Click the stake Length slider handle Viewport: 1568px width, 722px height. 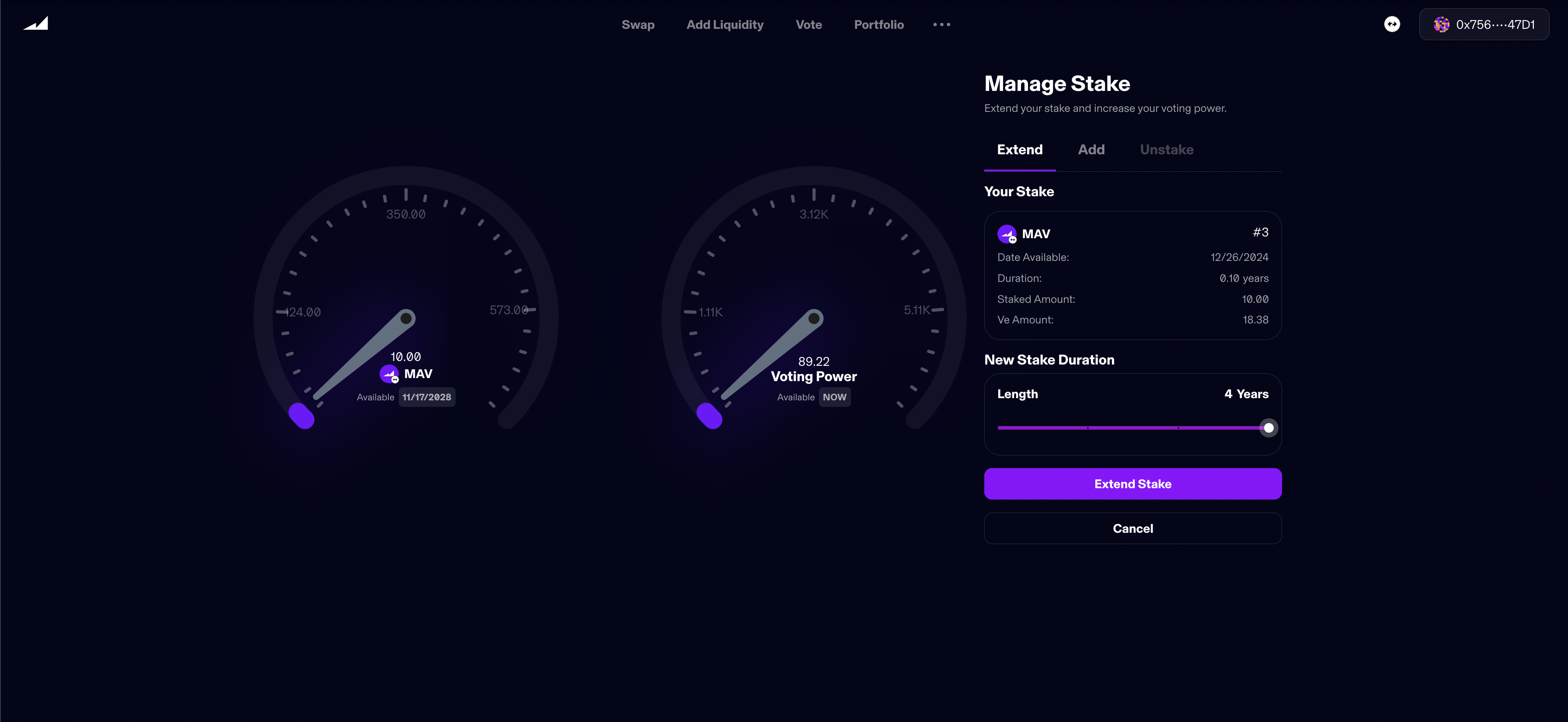pyautogui.click(x=1268, y=428)
